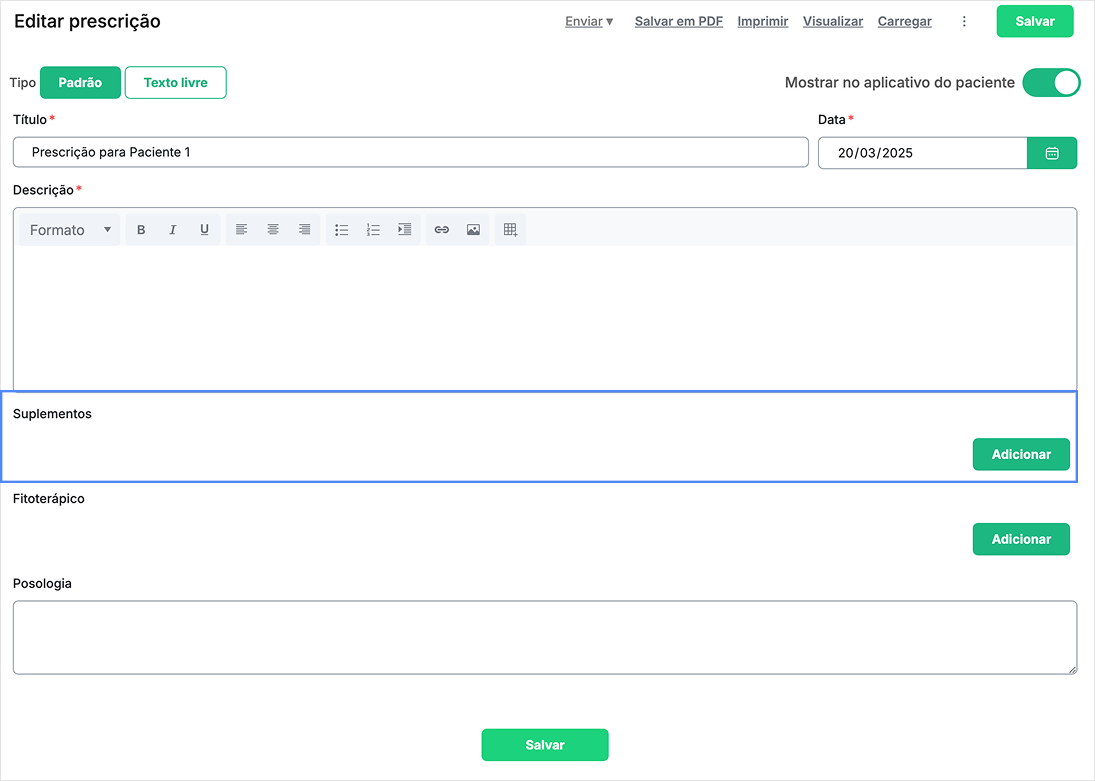Click Salvar em PDF link
Screen dimensions: 1095x781
679,22
